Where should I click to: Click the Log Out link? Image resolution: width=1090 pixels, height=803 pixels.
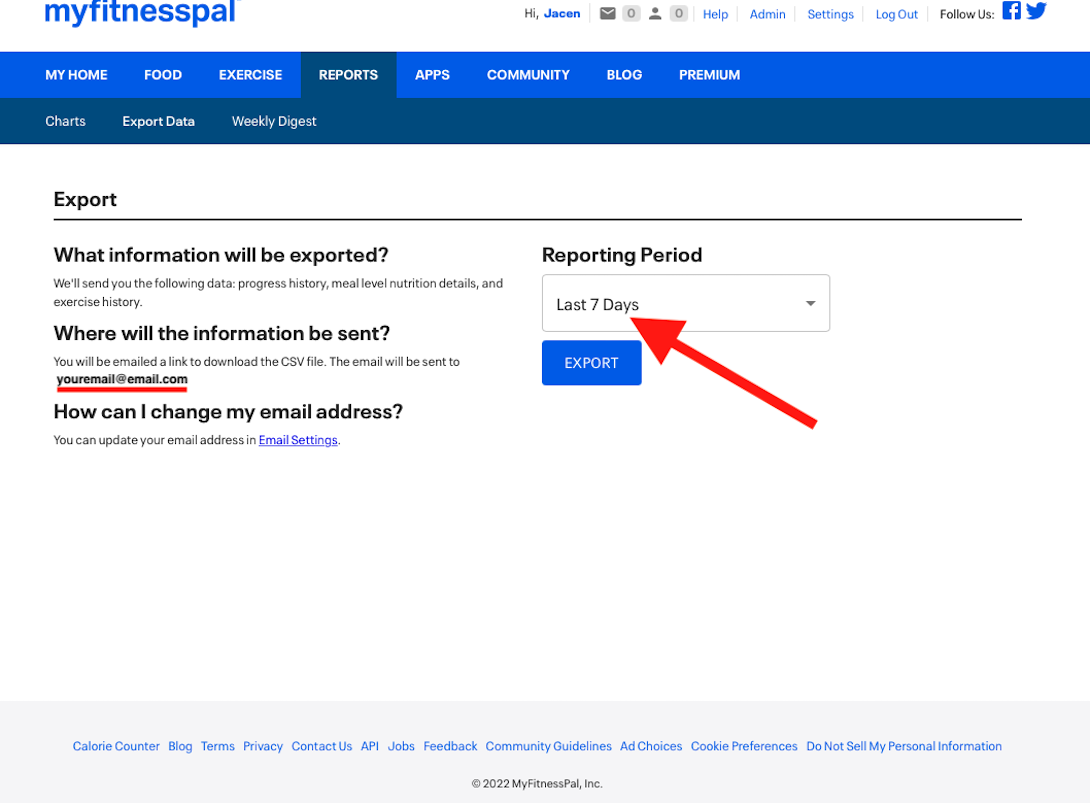point(897,14)
